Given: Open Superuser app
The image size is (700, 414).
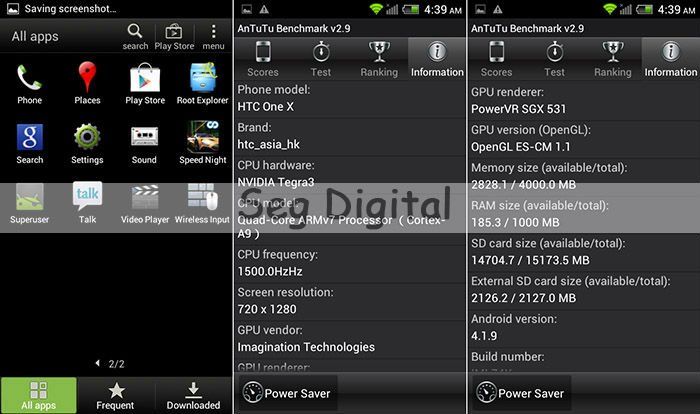Looking at the screenshot, I should pyautogui.click(x=29, y=203).
